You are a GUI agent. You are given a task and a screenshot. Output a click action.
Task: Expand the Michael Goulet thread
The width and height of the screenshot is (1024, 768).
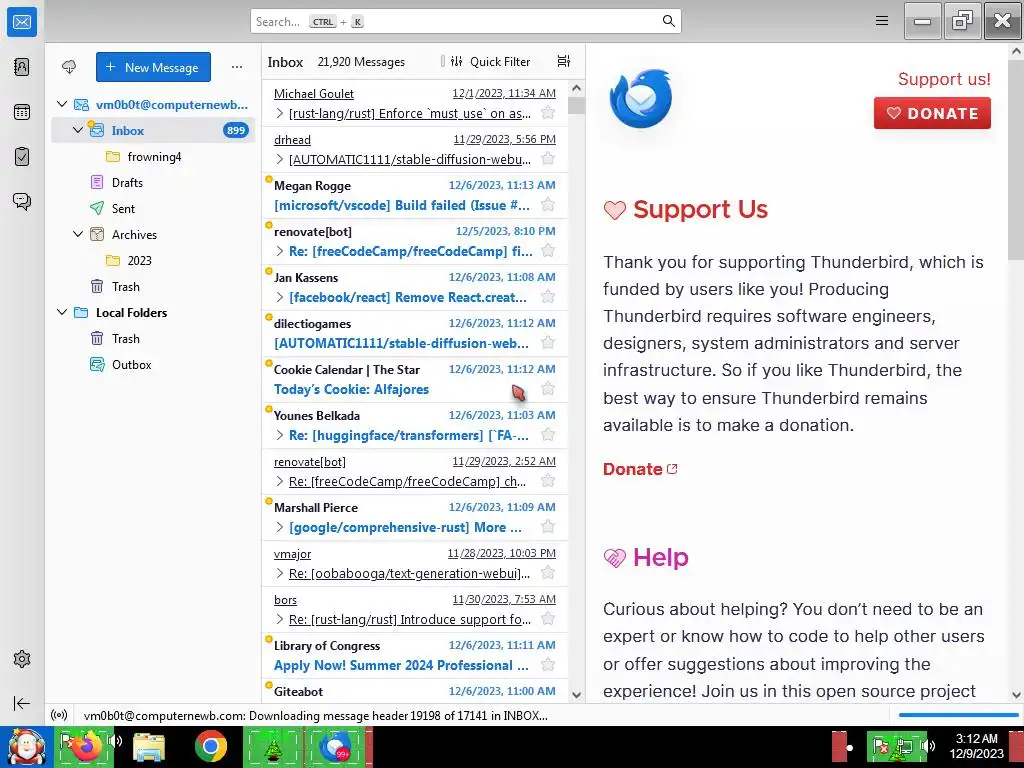click(280, 114)
